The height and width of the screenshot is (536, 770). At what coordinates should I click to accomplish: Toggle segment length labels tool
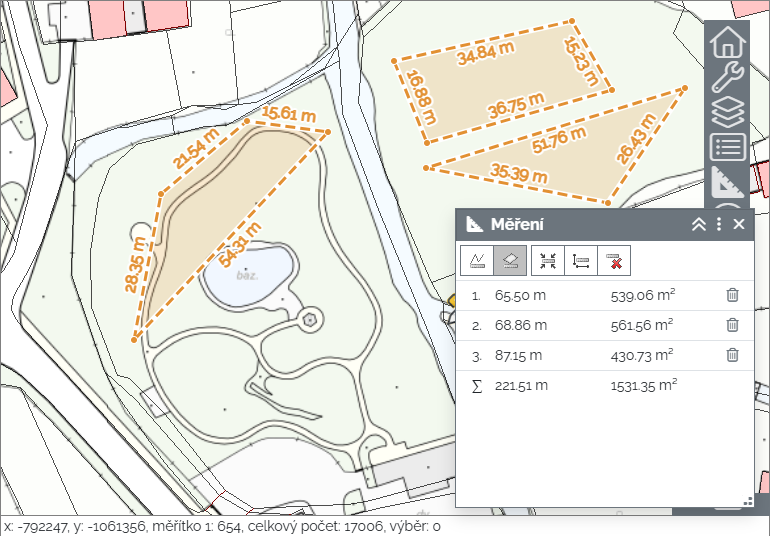click(582, 261)
